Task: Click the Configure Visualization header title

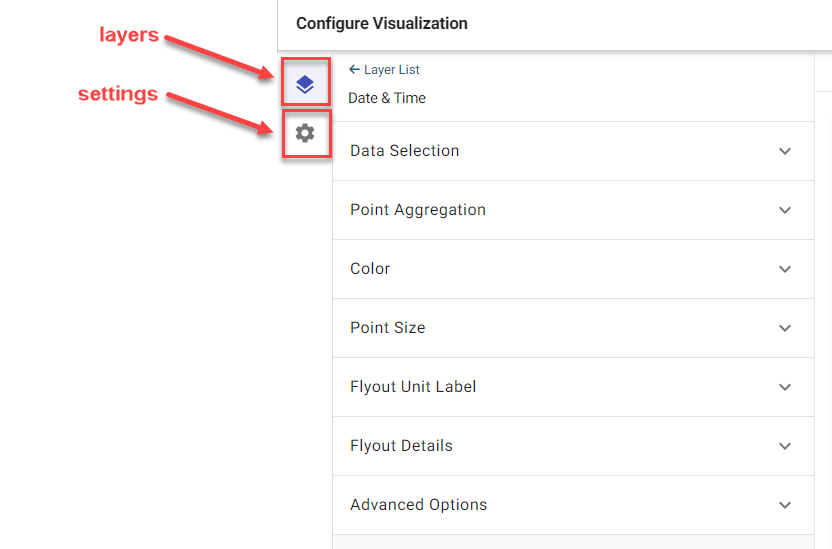Action: click(x=382, y=23)
